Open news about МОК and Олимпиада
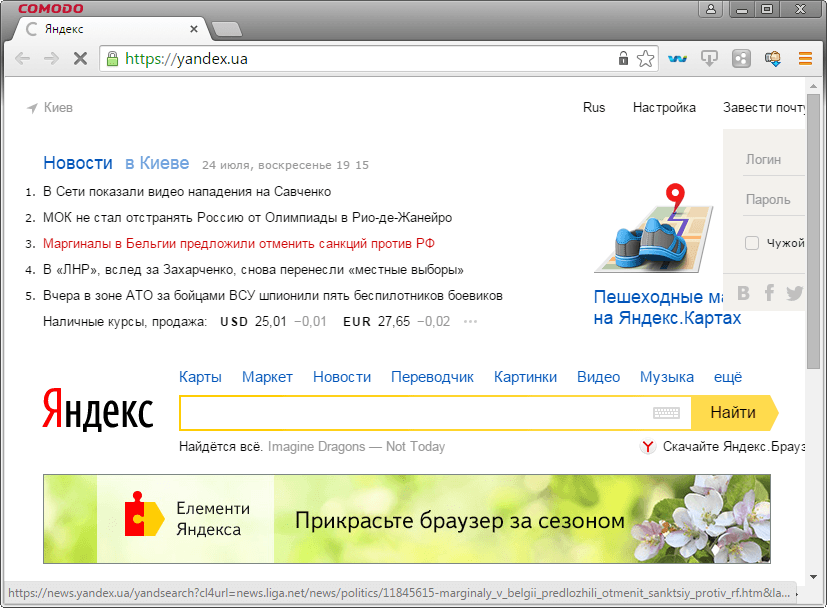Image resolution: width=827 pixels, height=608 pixels. pos(247,218)
